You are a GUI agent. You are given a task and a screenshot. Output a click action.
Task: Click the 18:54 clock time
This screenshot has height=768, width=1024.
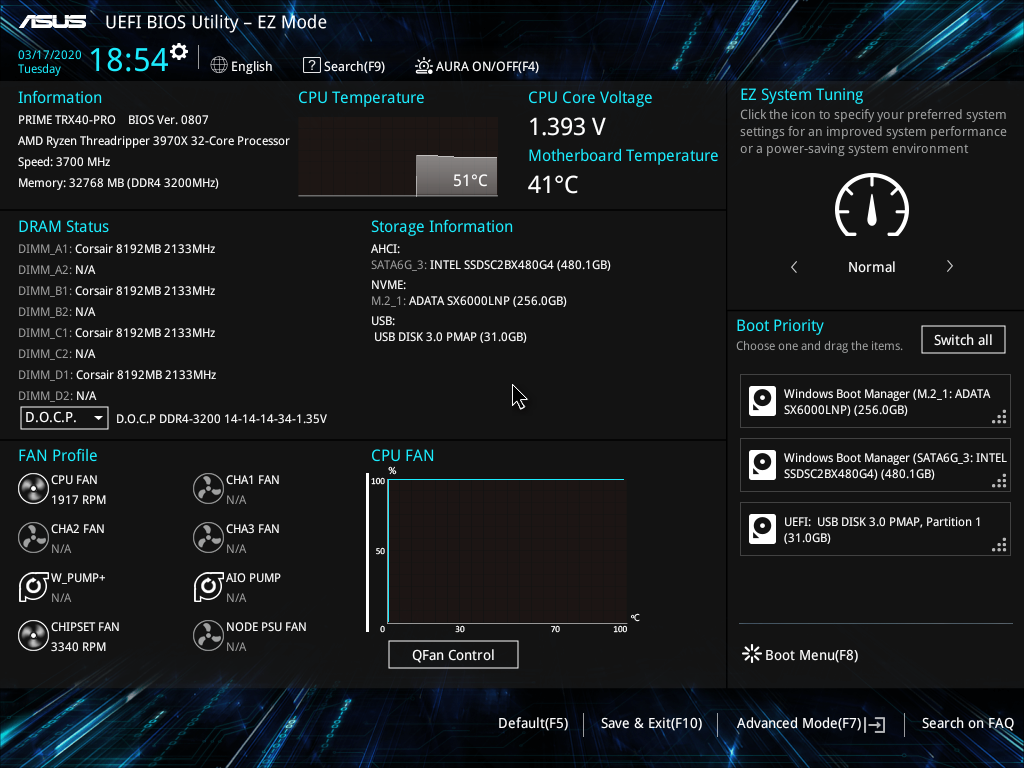pos(129,59)
